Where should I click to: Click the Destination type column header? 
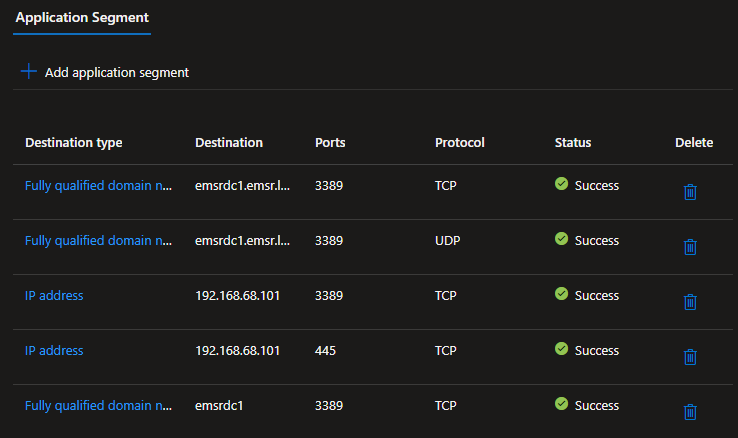(73, 142)
